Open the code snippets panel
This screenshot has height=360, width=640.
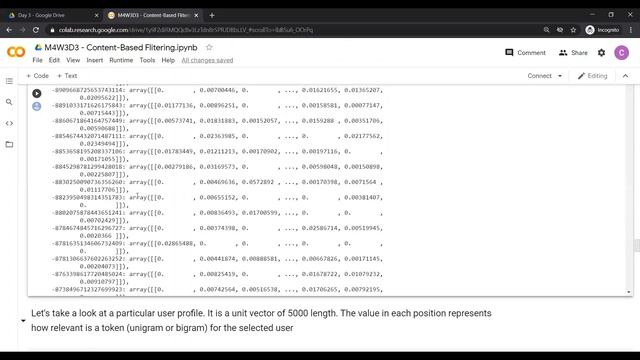click(x=9, y=123)
